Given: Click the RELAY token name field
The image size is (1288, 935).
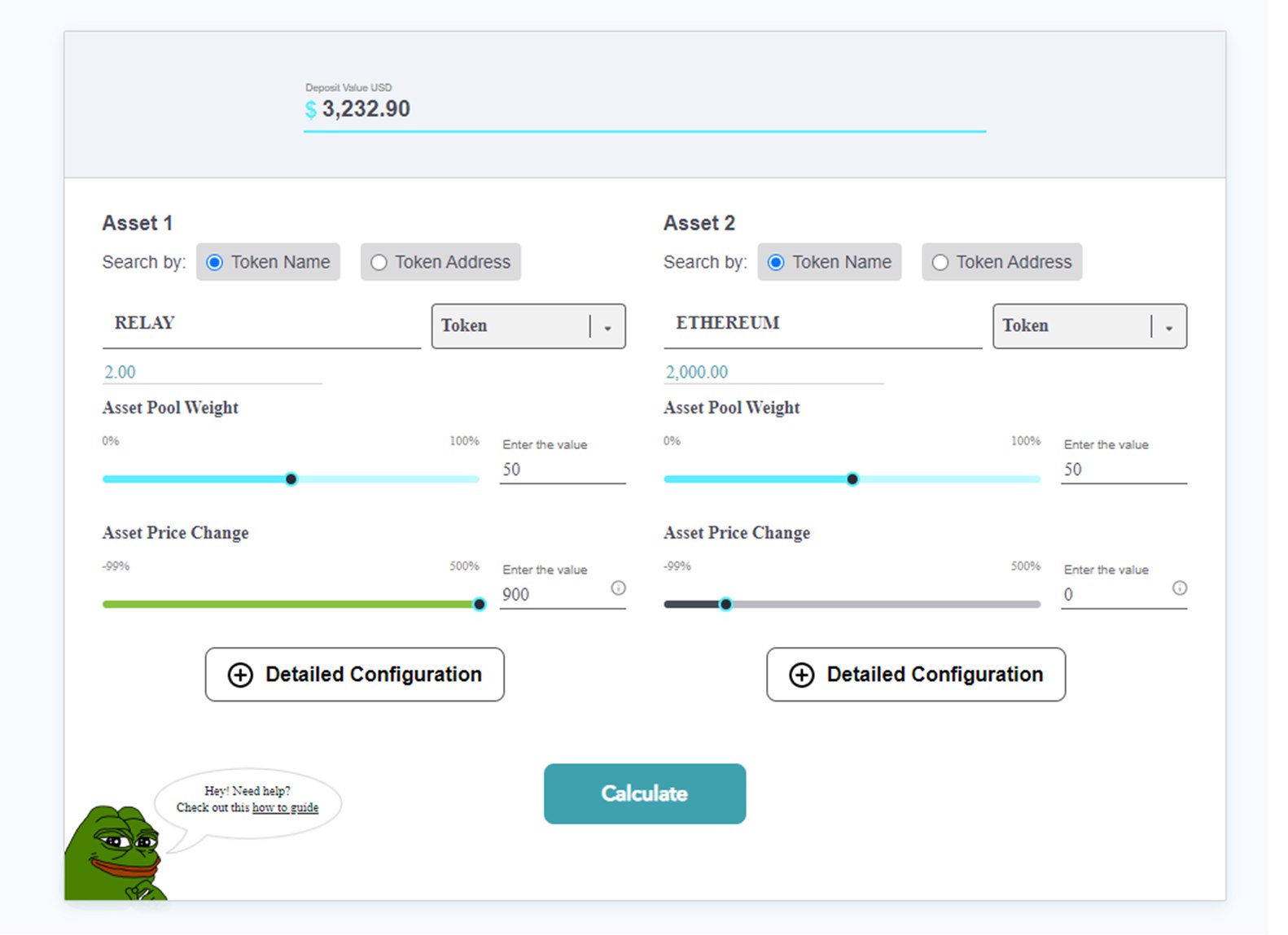Looking at the screenshot, I should point(261,324).
